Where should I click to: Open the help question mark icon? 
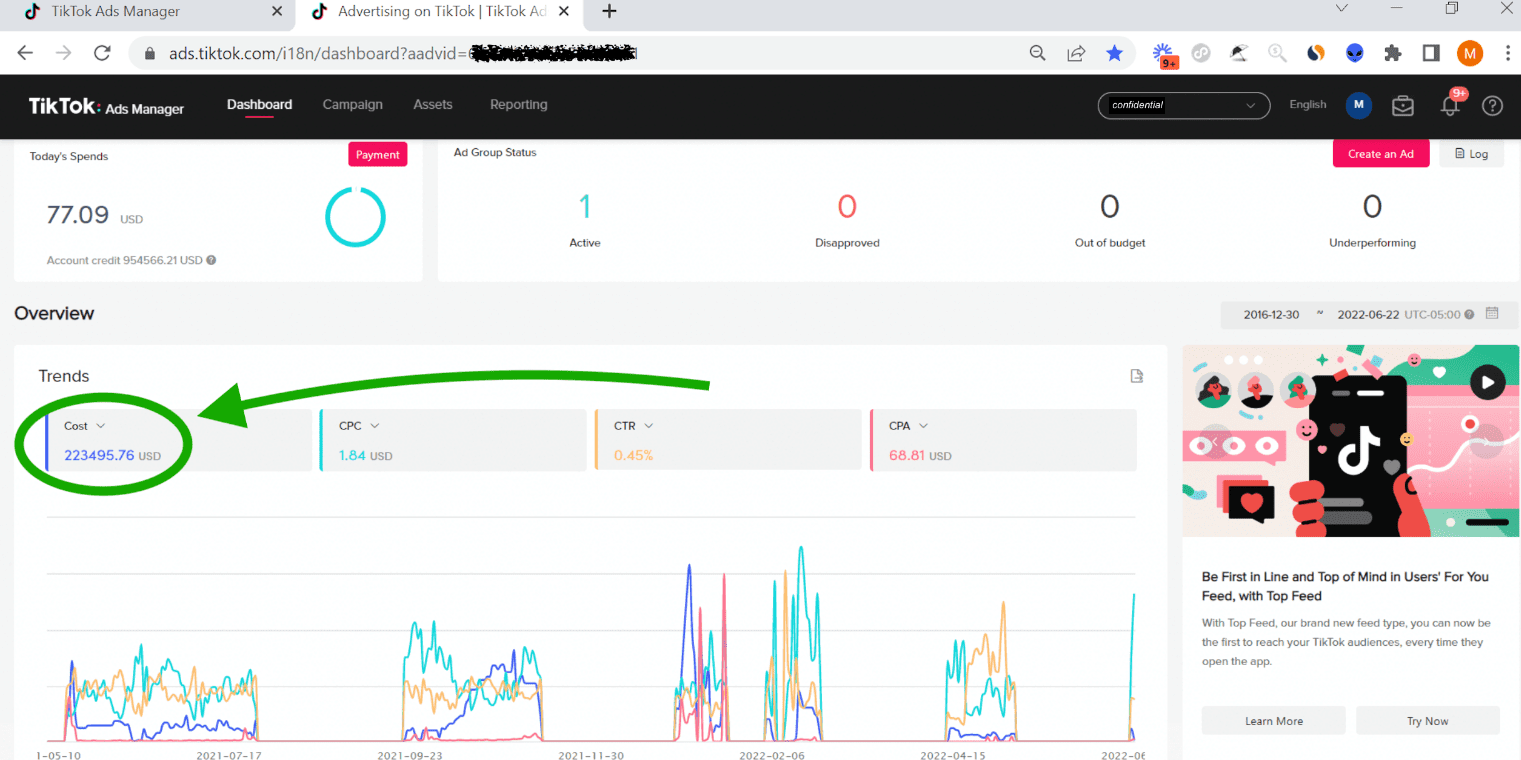click(x=1492, y=105)
